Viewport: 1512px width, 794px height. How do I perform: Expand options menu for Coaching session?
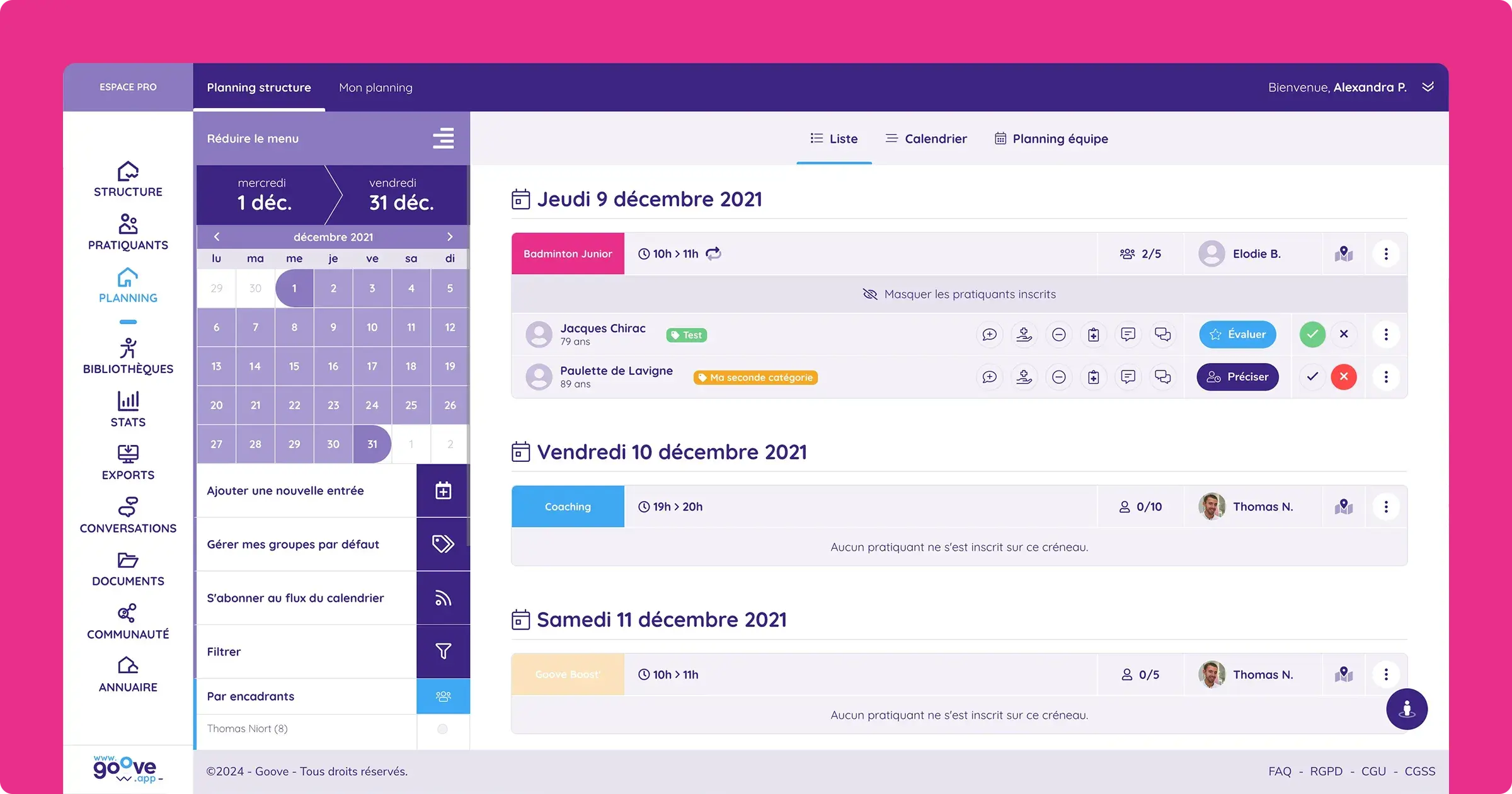coord(1387,506)
